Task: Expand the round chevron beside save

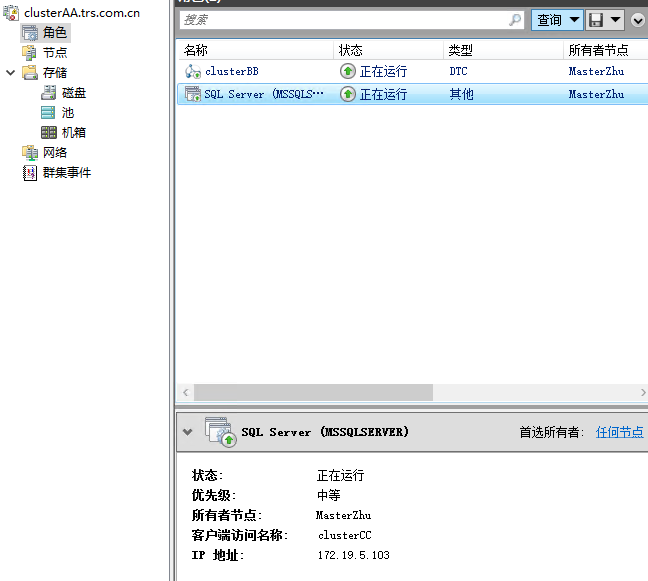Action: click(638, 20)
